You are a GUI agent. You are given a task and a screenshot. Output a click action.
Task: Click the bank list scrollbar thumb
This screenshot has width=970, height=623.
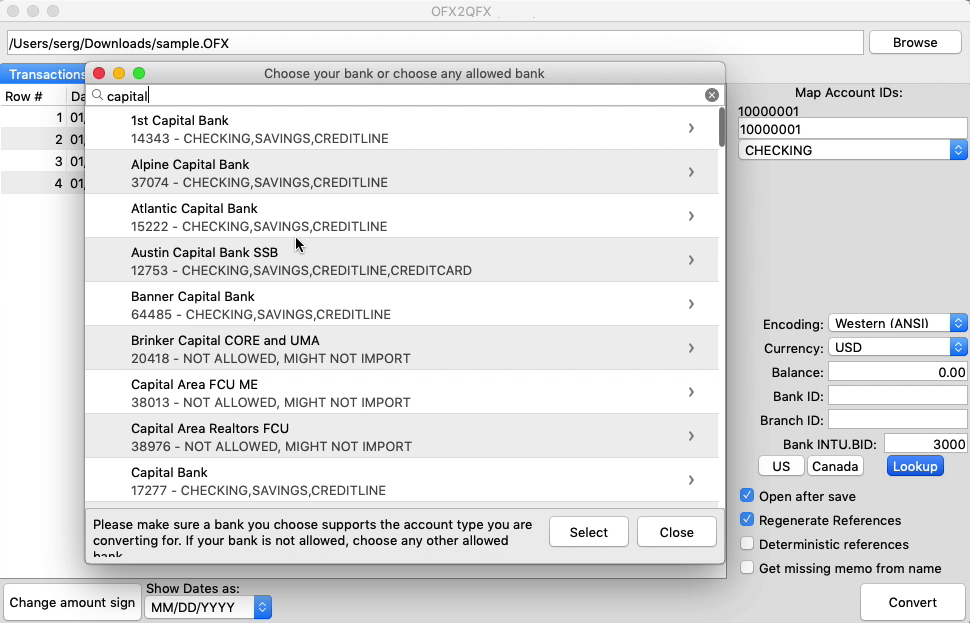(721, 127)
